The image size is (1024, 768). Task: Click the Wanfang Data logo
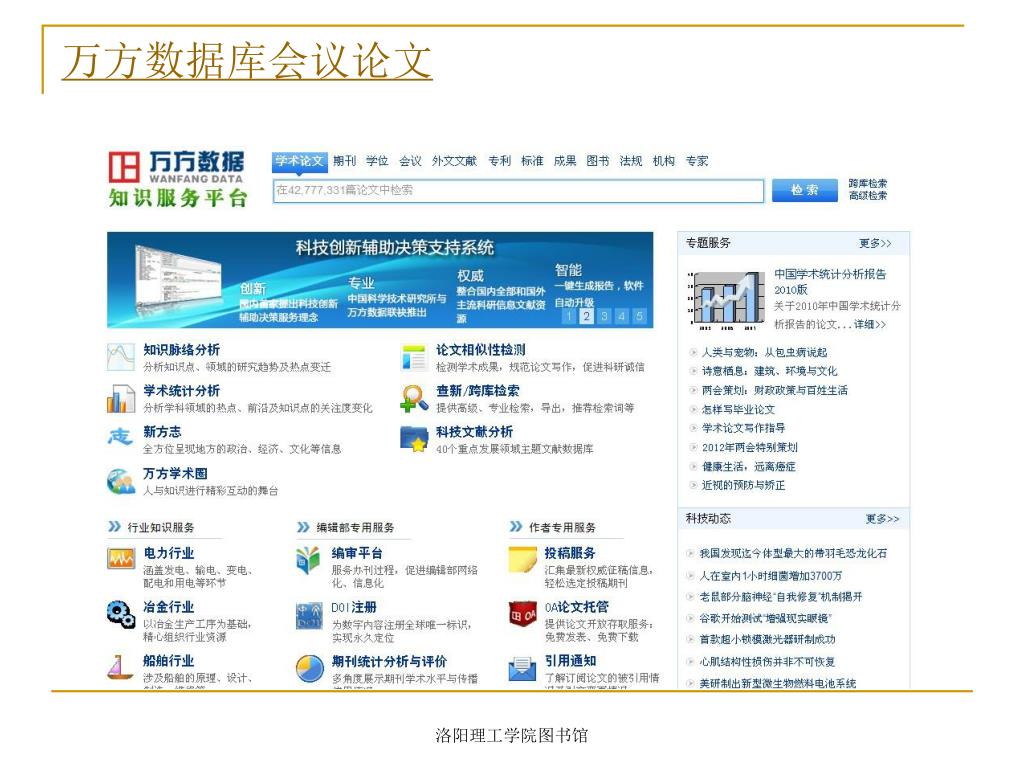tap(177, 180)
